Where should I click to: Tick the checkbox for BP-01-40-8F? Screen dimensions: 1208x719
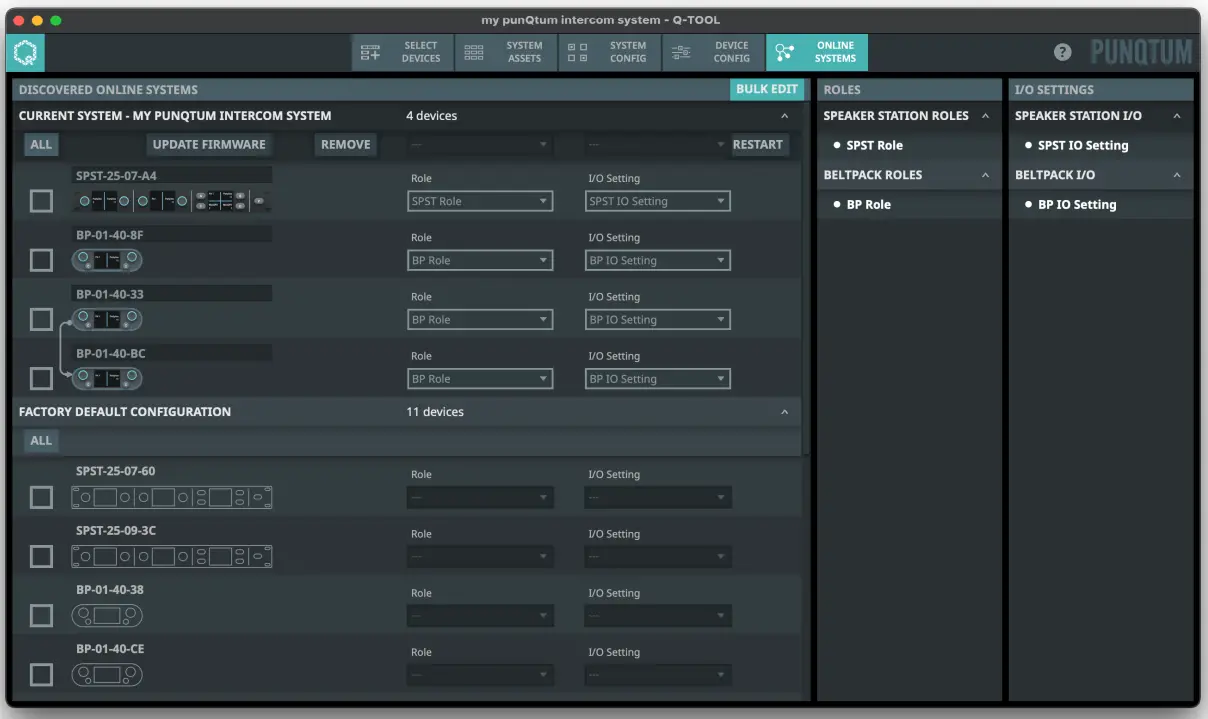tap(41, 260)
